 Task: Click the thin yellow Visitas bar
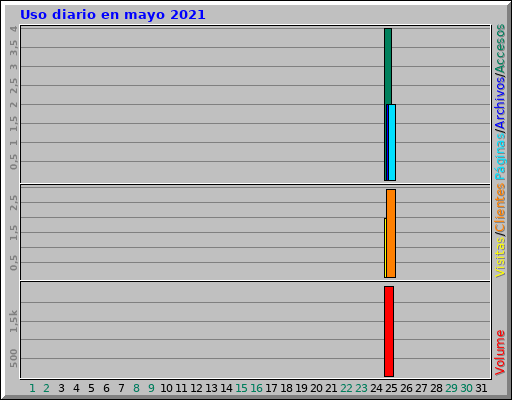[385, 248]
